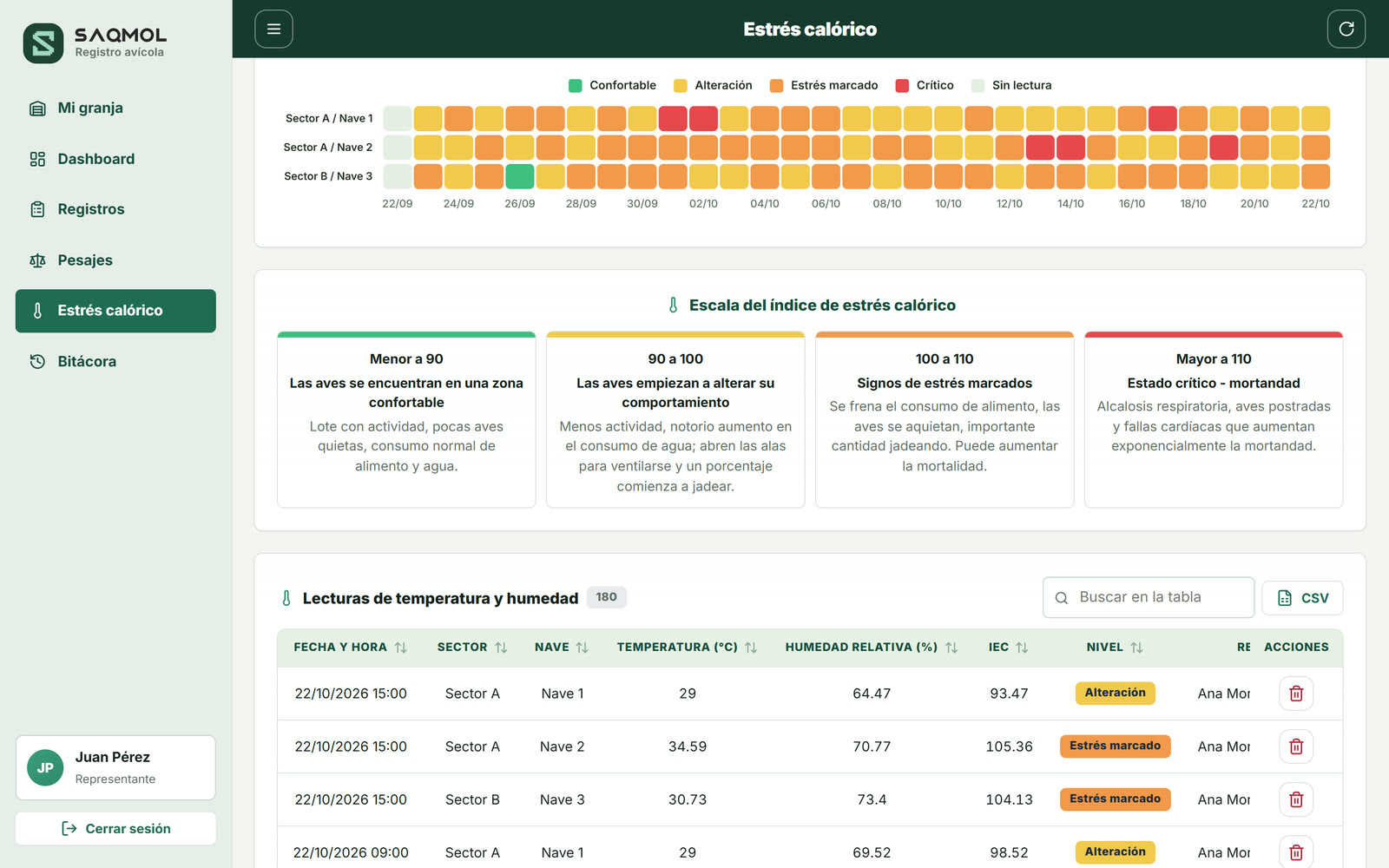Viewport: 1389px width, 868px height.
Task: Go to Dashboard page
Action: pyautogui.click(x=115, y=159)
